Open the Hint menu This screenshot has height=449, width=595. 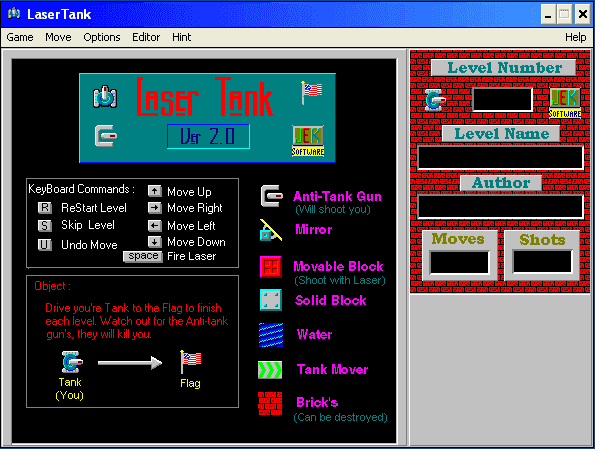tap(181, 37)
